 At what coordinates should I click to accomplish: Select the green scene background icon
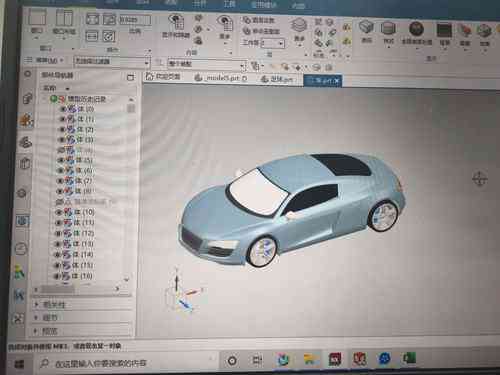444,30
